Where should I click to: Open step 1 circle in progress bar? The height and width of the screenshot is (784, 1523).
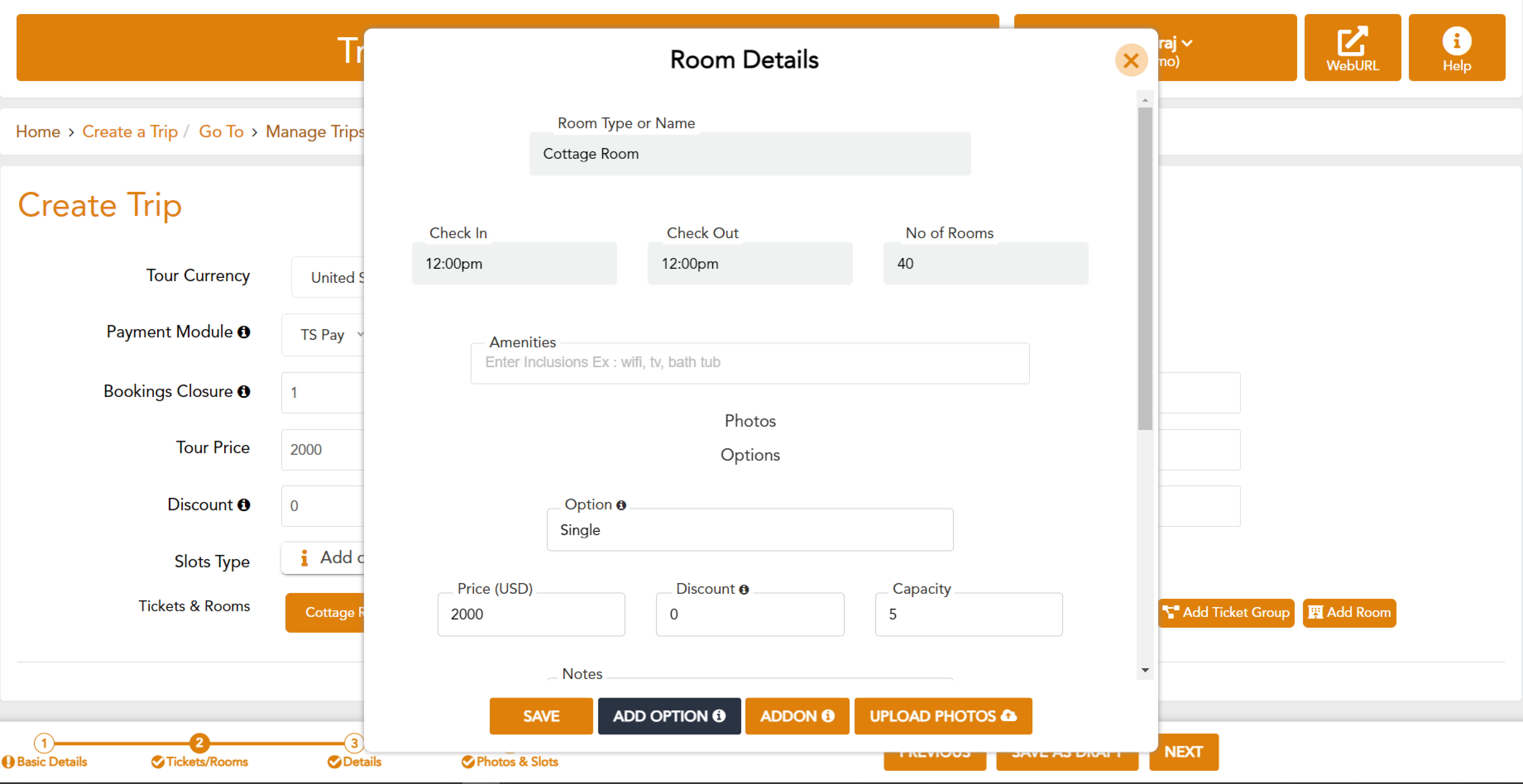44,743
